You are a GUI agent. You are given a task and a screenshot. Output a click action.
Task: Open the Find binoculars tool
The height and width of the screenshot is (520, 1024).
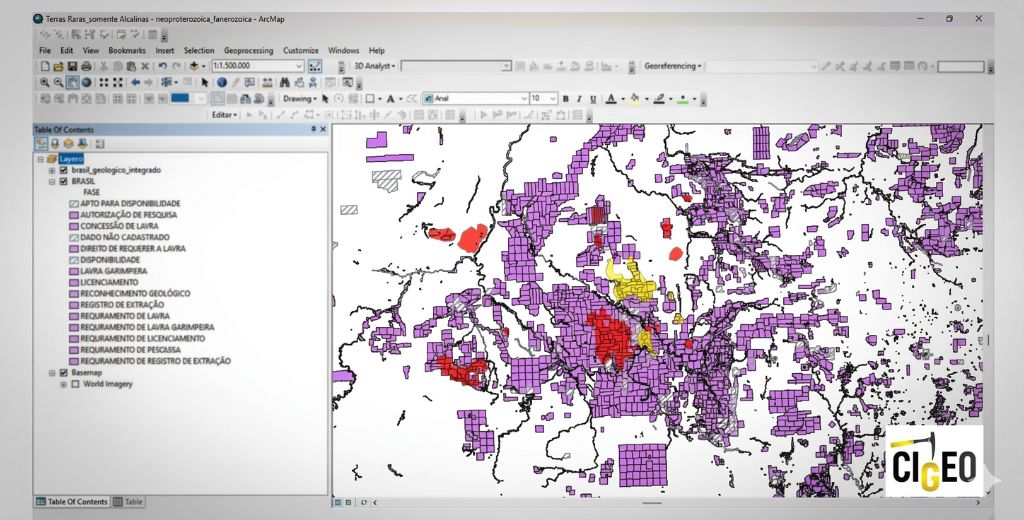coord(285,82)
